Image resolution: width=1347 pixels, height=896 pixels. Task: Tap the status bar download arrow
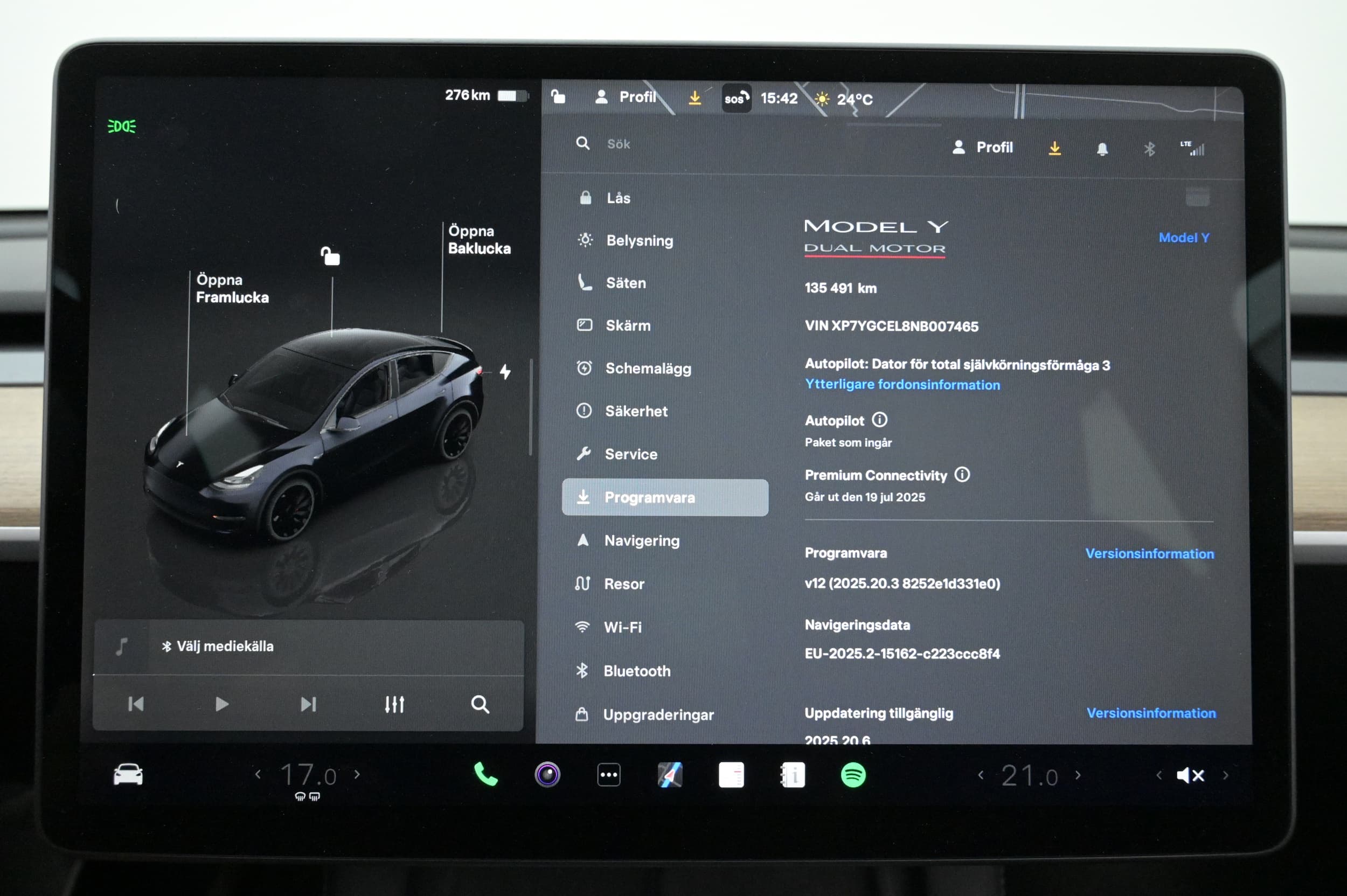click(x=695, y=98)
